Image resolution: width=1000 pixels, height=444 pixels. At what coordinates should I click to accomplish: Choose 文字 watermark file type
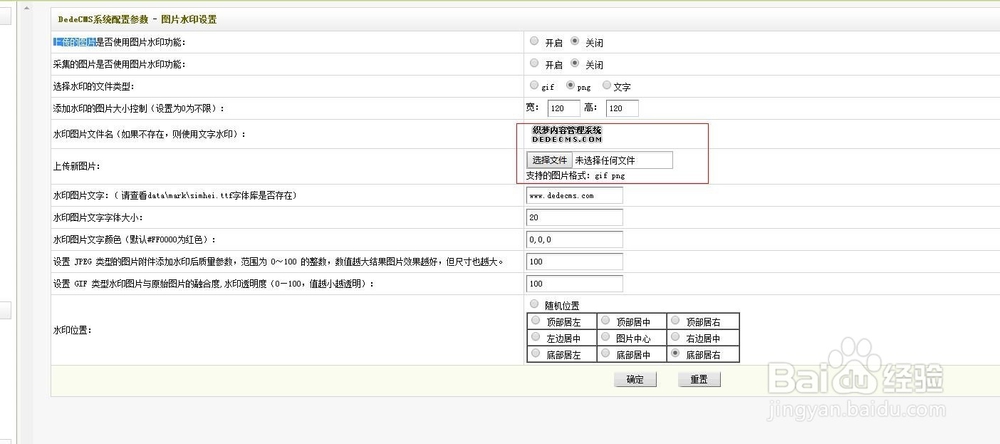(x=607, y=85)
